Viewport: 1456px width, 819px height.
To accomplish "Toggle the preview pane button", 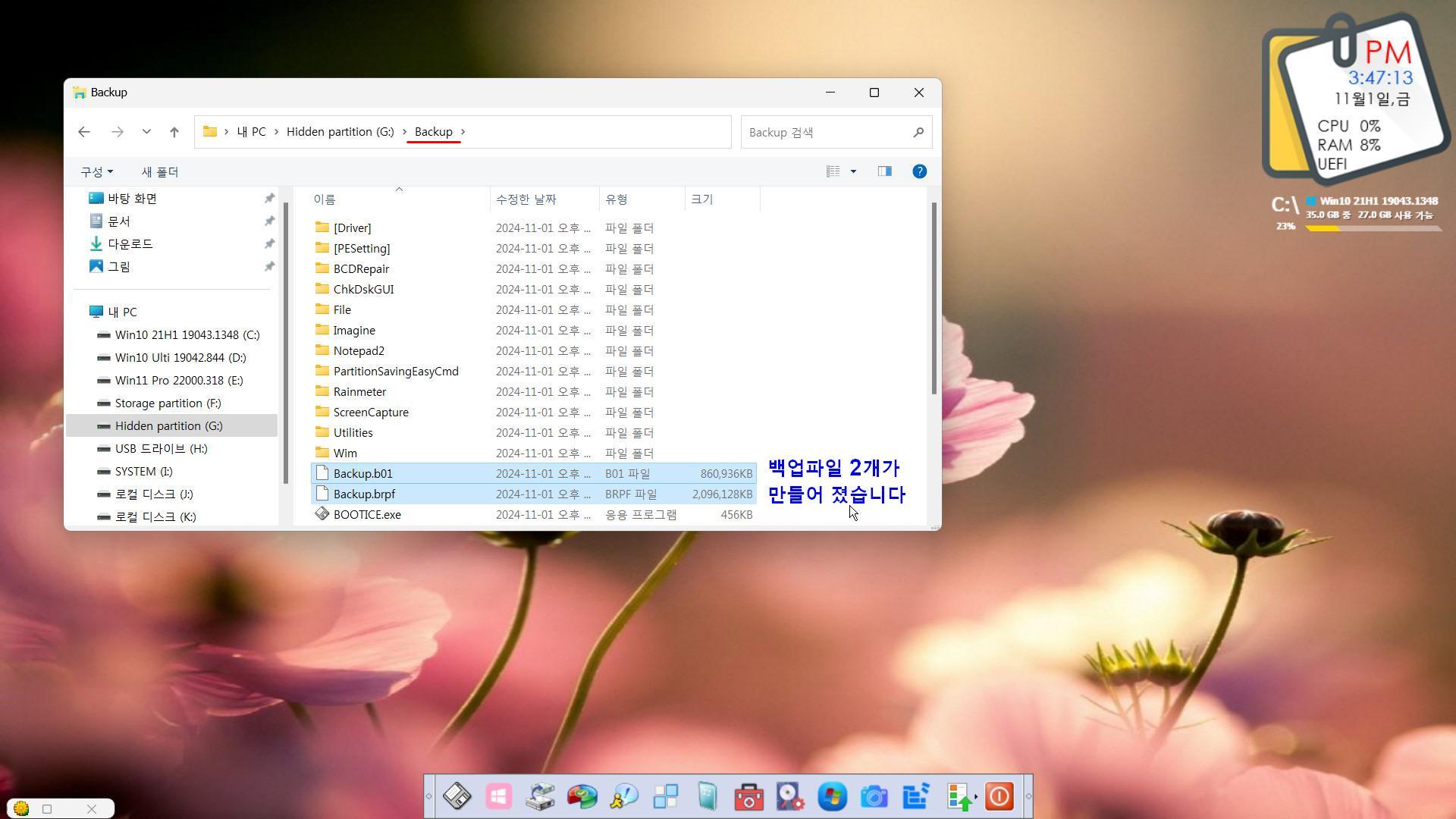I will (884, 171).
